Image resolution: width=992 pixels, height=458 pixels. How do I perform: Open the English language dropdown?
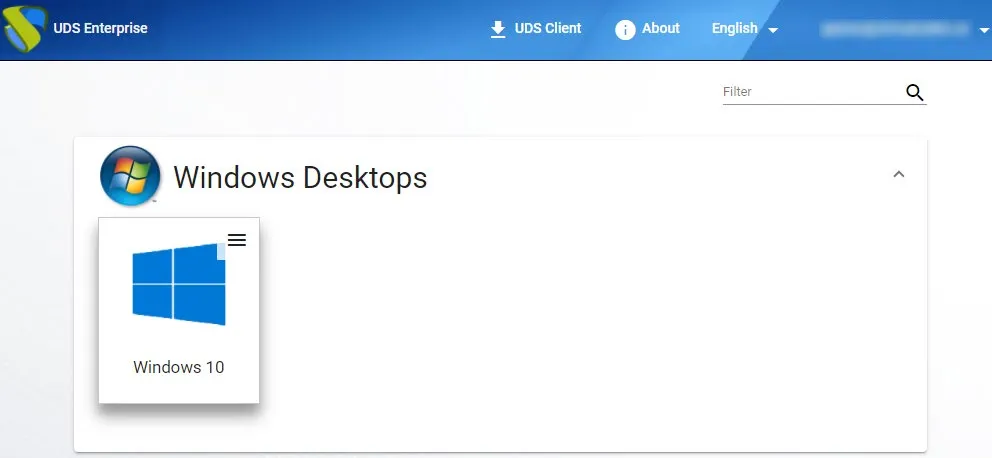745,28
